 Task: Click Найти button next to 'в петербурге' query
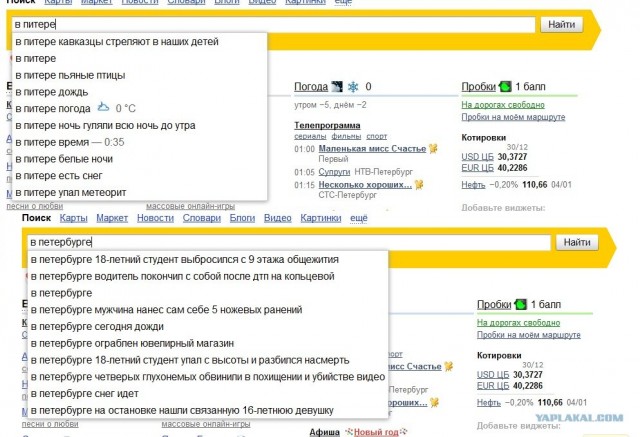[x=577, y=242]
